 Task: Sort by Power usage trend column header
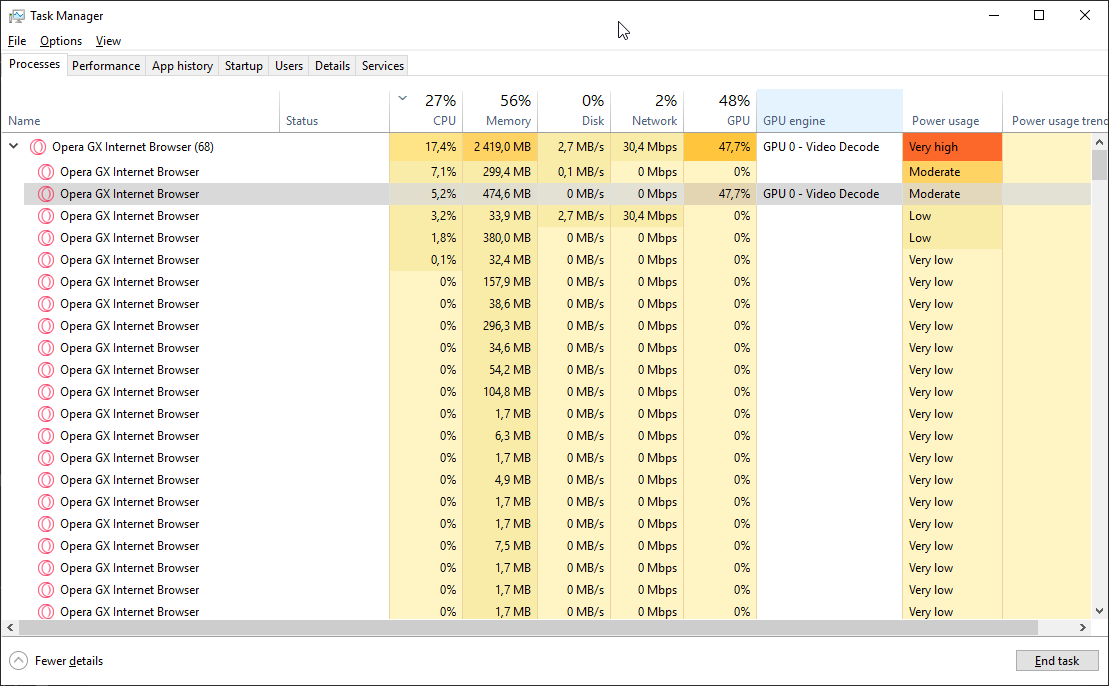(1055, 111)
